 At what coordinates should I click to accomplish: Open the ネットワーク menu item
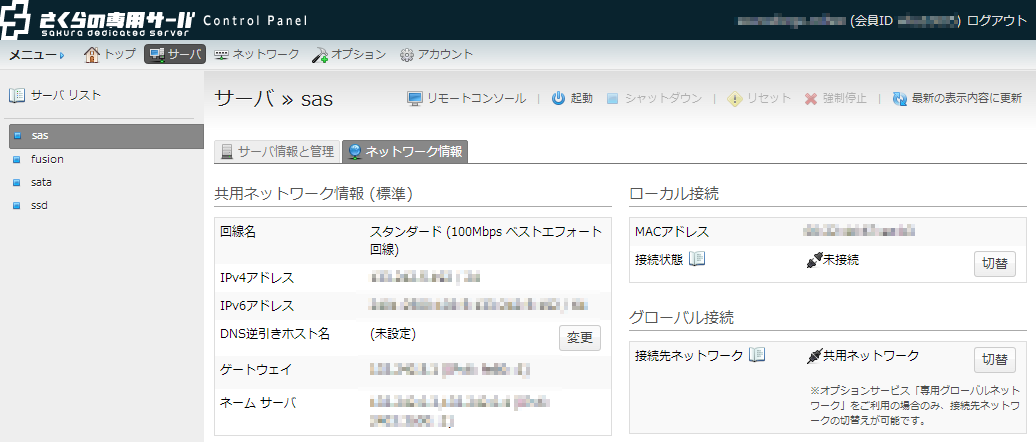[256, 54]
